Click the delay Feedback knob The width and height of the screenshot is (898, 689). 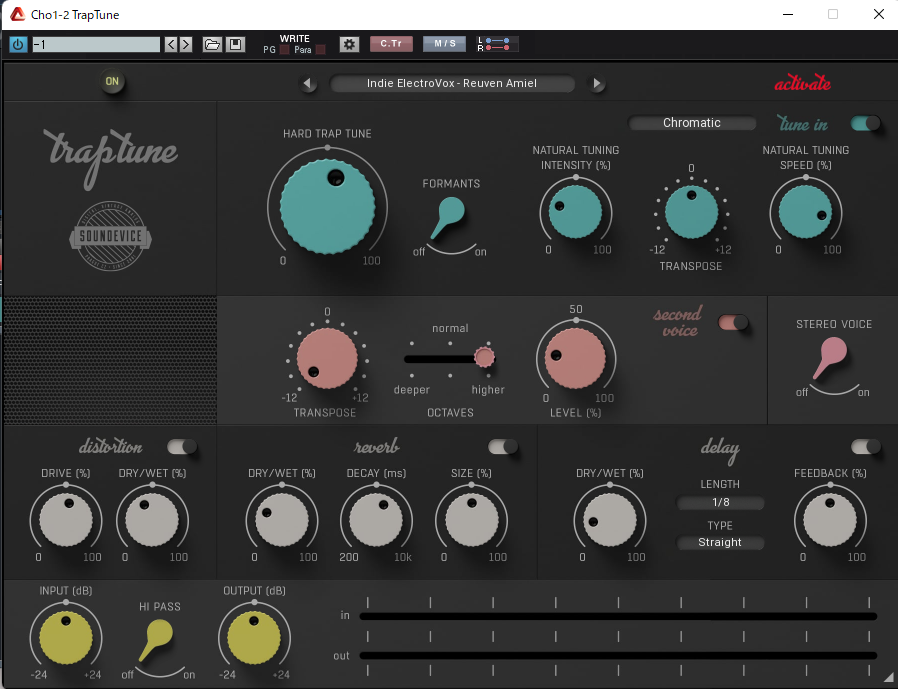click(x=830, y=520)
